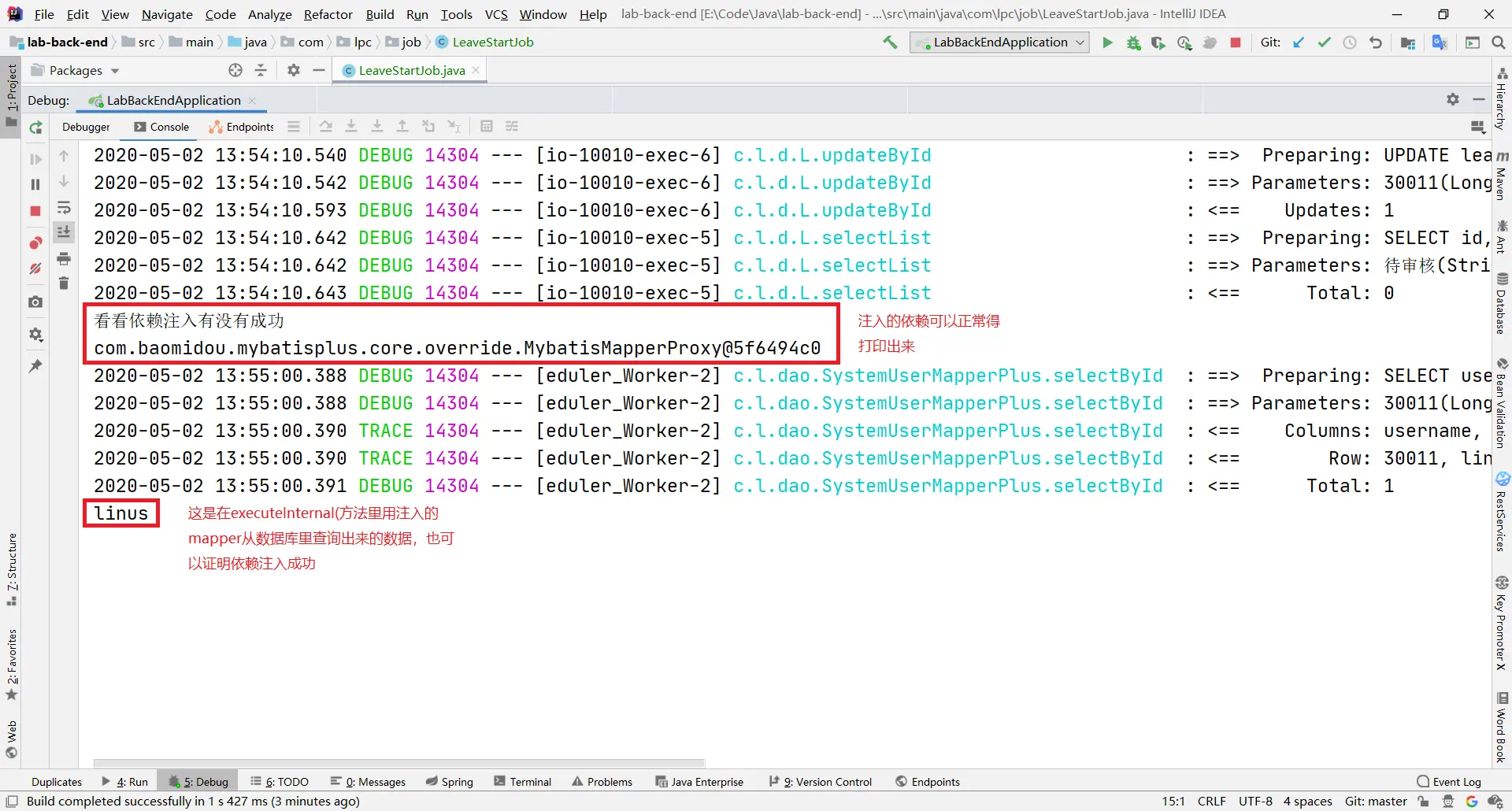
Task: Rerun the debug session with the green arrow
Action: tap(35, 127)
